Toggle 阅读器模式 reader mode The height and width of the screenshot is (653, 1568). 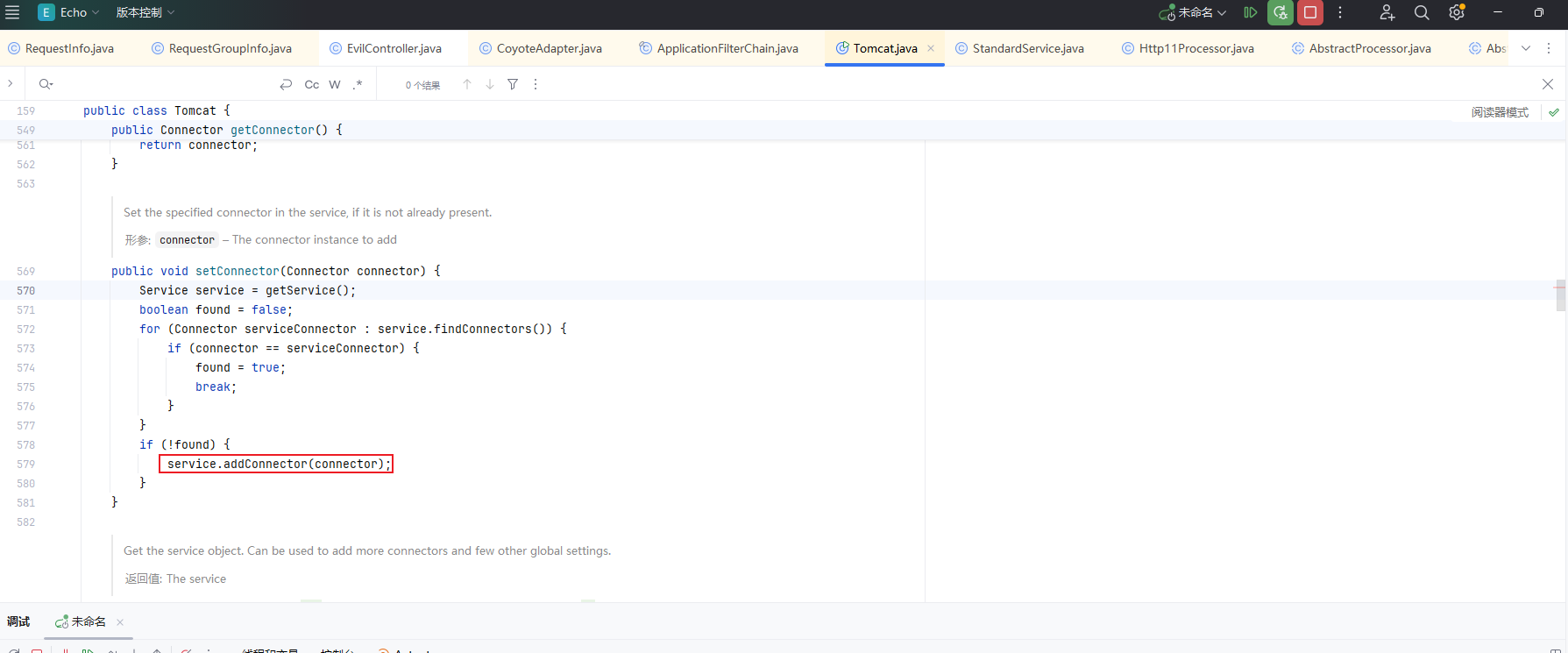(x=1500, y=112)
